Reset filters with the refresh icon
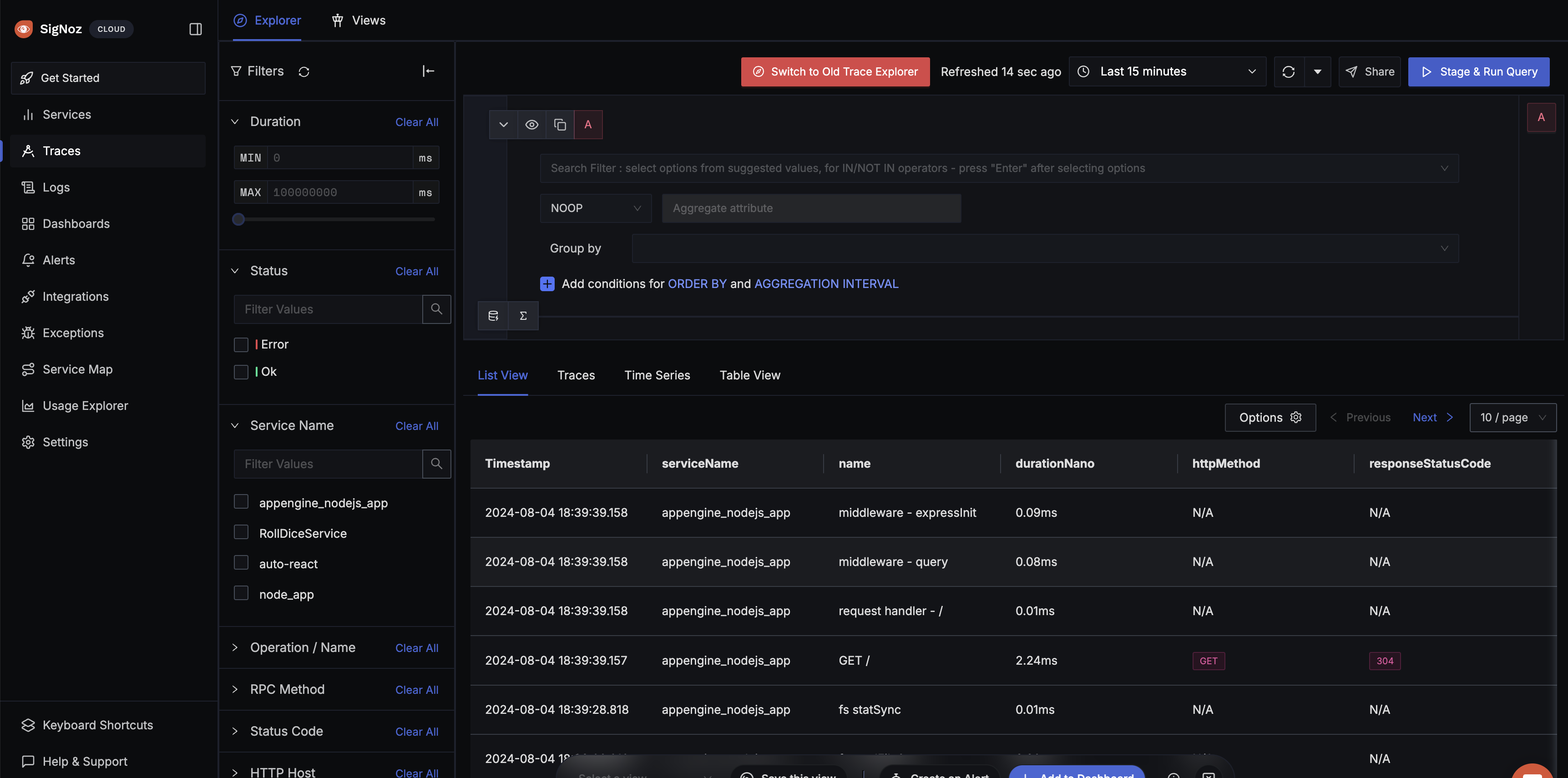Screen dimensions: 1568x778 tap(304, 72)
